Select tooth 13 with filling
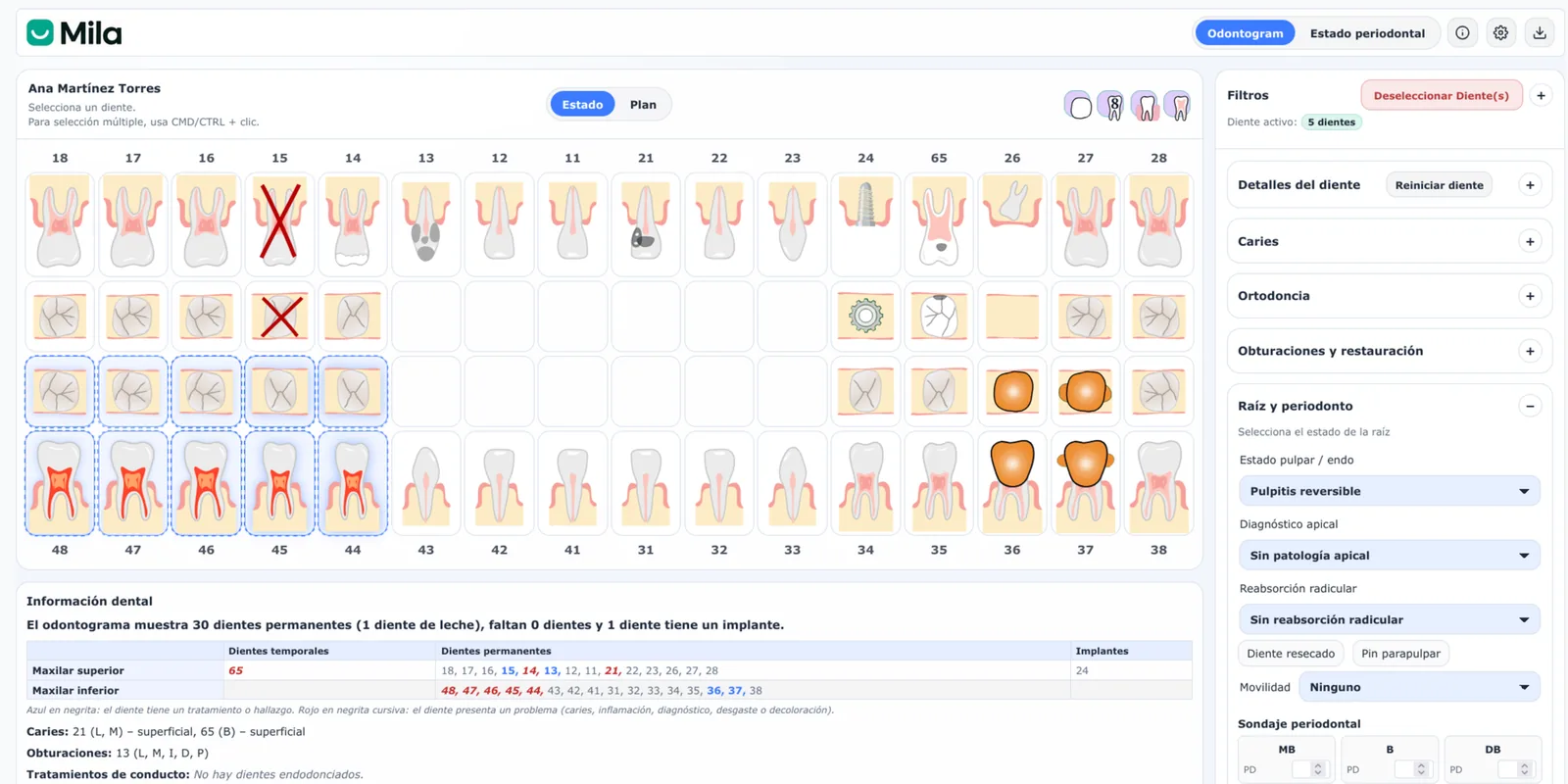 click(425, 224)
